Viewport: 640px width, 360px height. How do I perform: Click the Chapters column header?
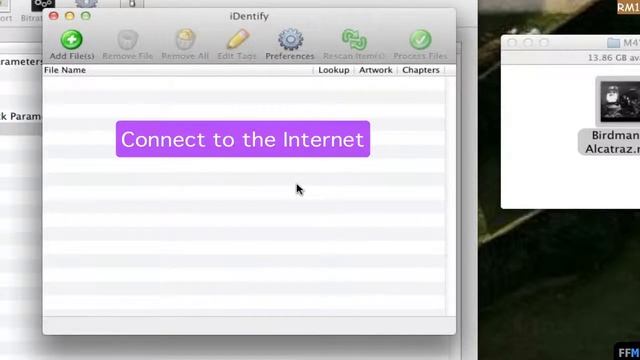(x=421, y=70)
